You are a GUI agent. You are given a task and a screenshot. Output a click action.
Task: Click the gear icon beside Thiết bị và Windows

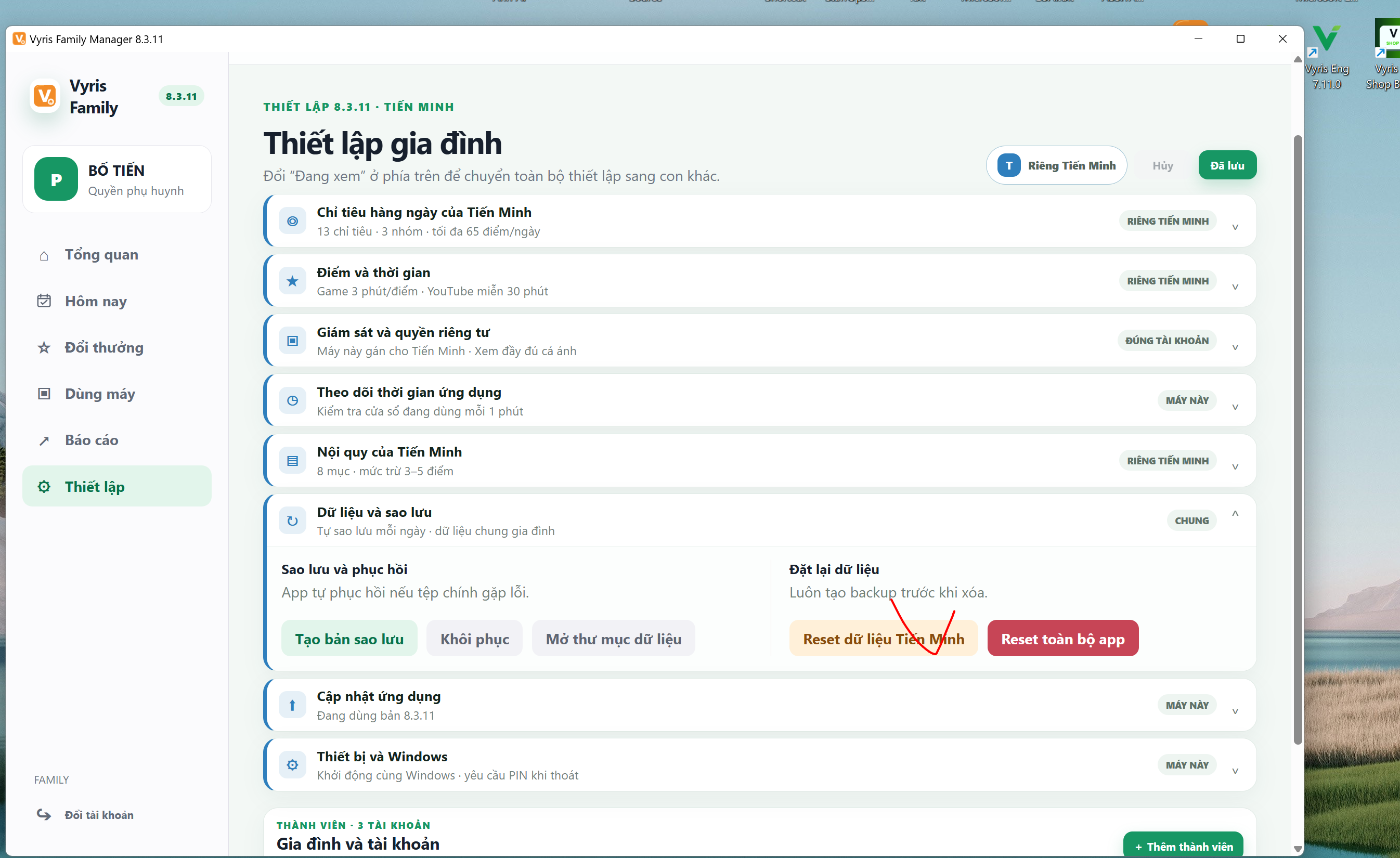pyautogui.click(x=293, y=765)
